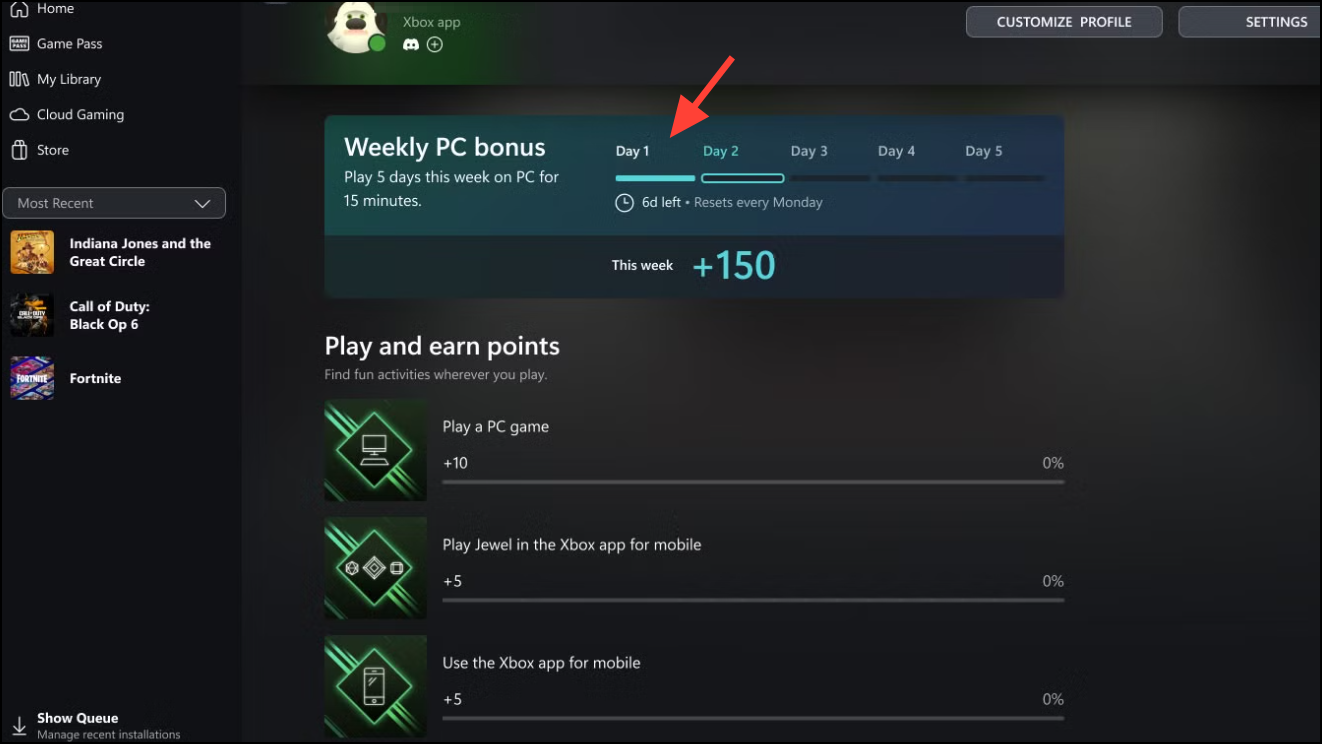Click the Discord linked account icon
Viewport: 1322px width, 744px height.
click(x=411, y=45)
